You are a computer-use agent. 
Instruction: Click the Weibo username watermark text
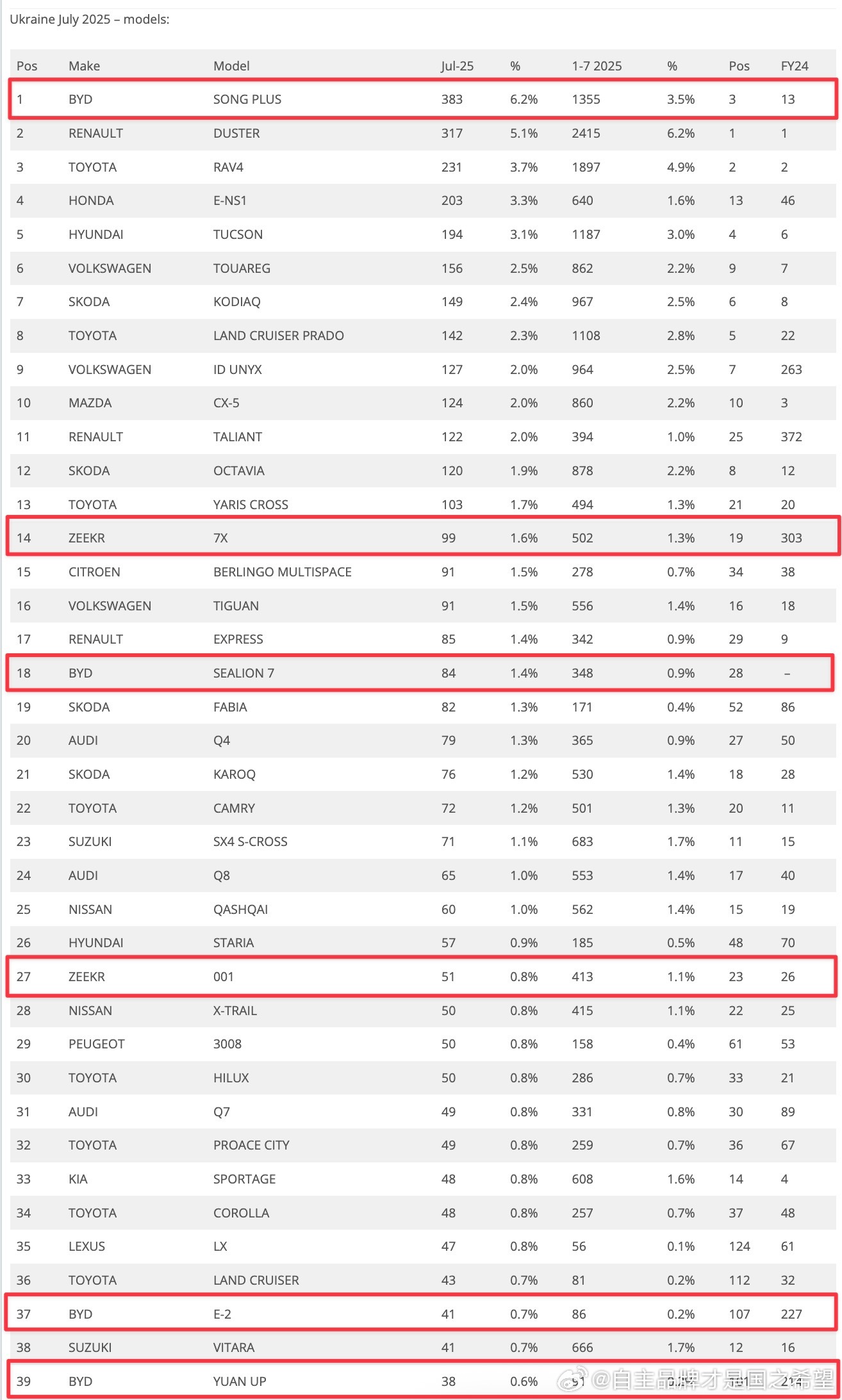713,1378
